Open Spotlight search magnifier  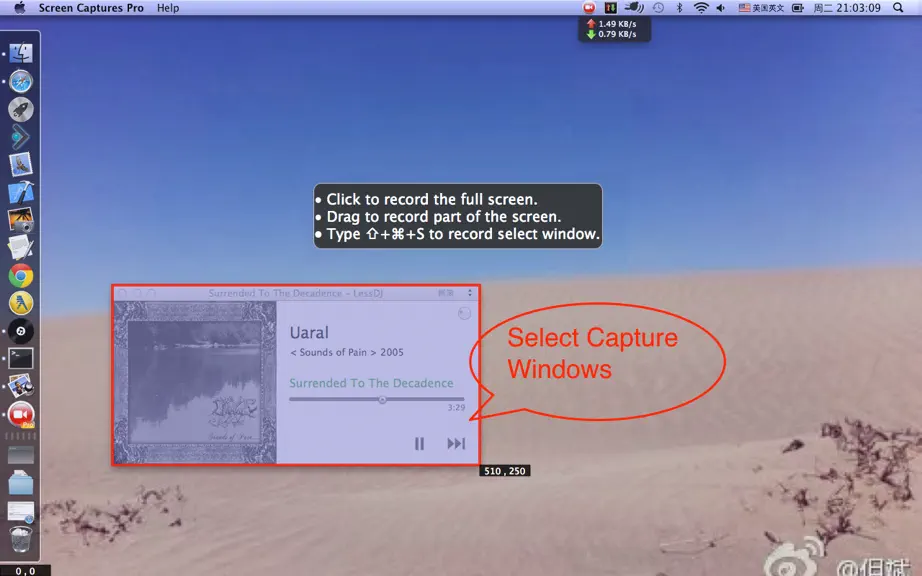(x=898, y=8)
